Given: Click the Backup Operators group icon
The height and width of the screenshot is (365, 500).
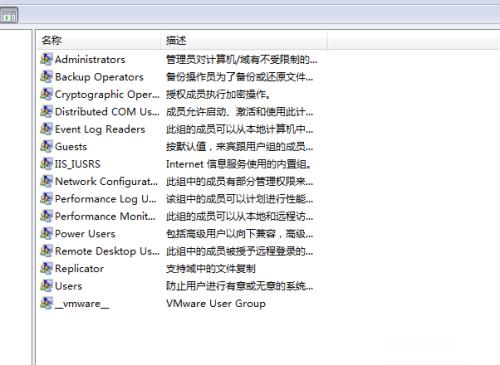Looking at the screenshot, I should point(46,77).
